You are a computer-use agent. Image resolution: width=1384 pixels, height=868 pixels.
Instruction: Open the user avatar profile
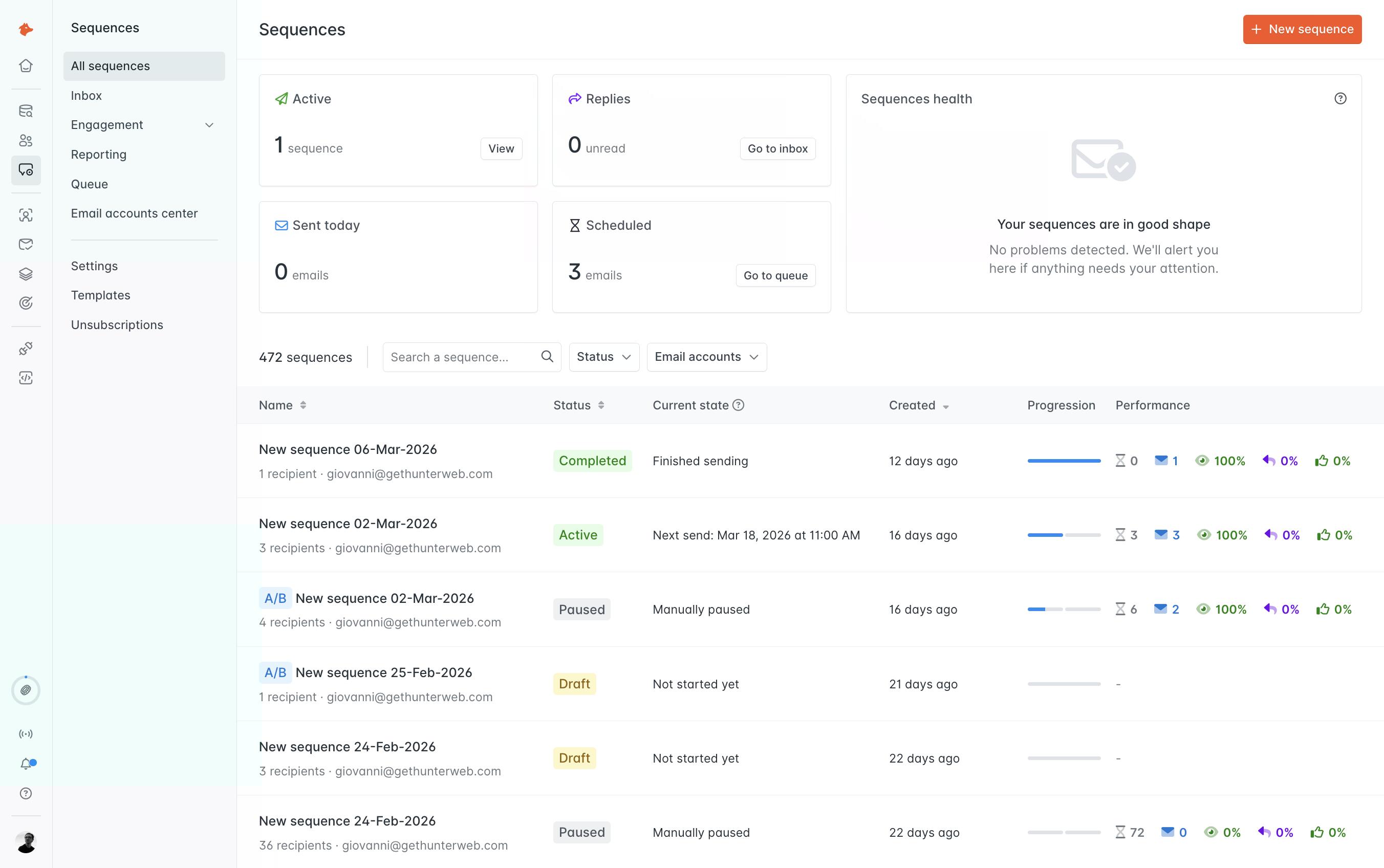pos(26,841)
